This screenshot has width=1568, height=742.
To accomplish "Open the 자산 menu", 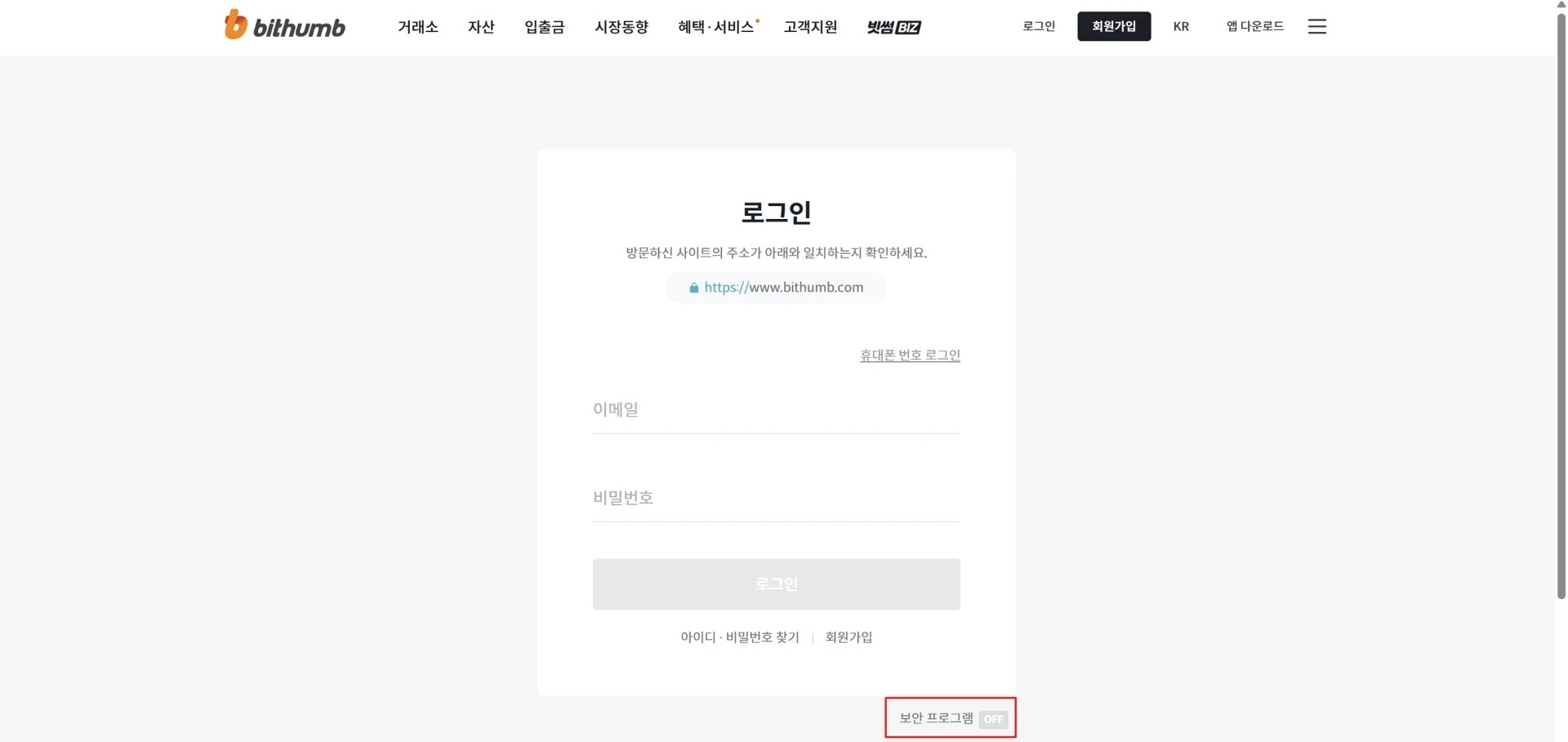I will [x=481, y=27].
